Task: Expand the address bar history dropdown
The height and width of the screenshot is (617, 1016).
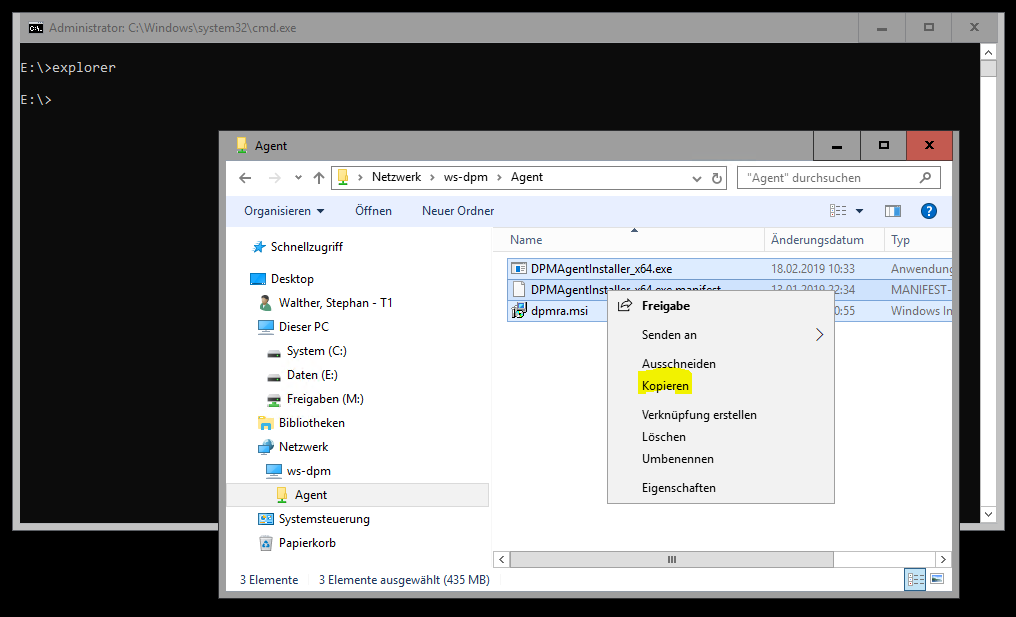Action: (697, 178)
